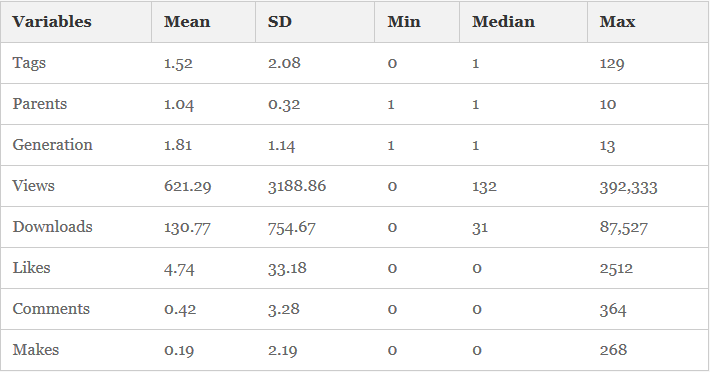The width and height of the screenshot is (710, 372).
Task: Click the Variables column header
Action: (52, 22)
